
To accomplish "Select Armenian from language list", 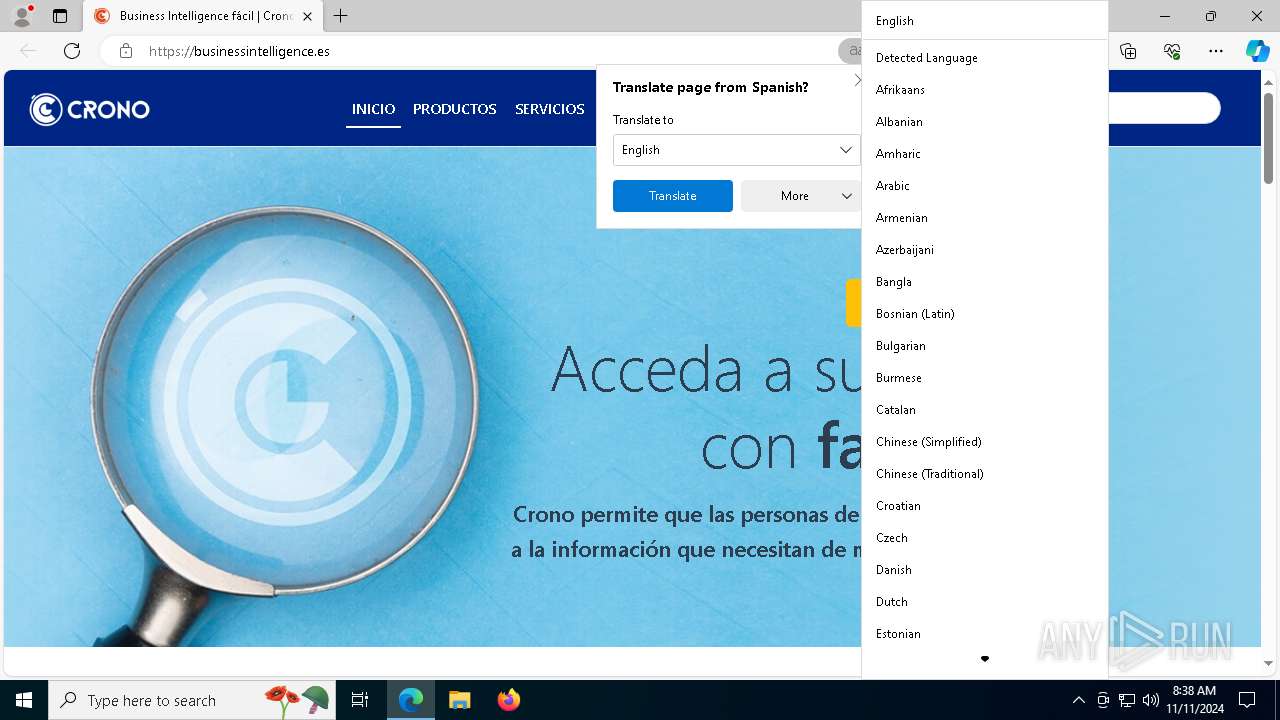I will (x=985, y=218).
